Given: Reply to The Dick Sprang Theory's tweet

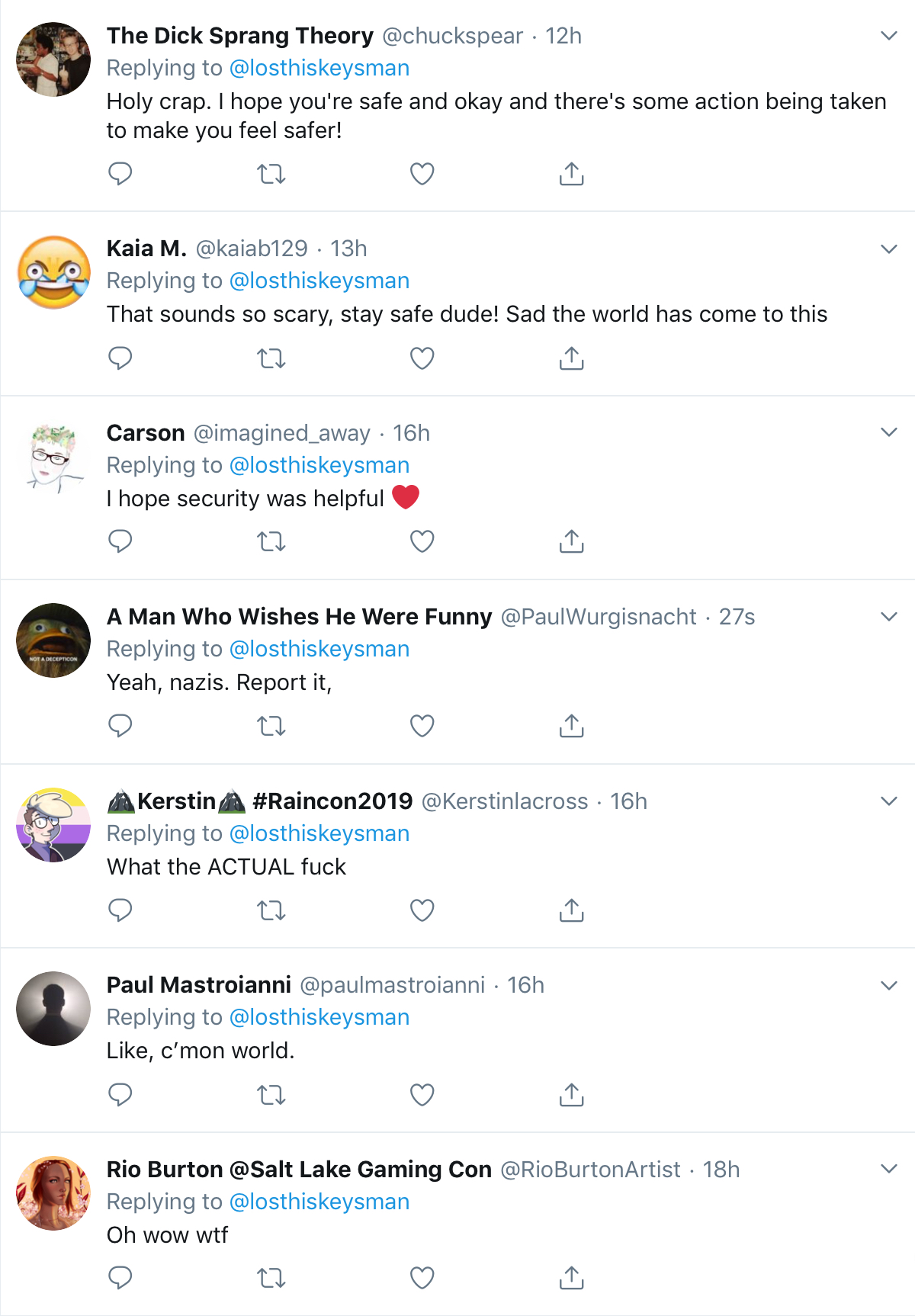Looking at the screenshot, I should point(120,174).
